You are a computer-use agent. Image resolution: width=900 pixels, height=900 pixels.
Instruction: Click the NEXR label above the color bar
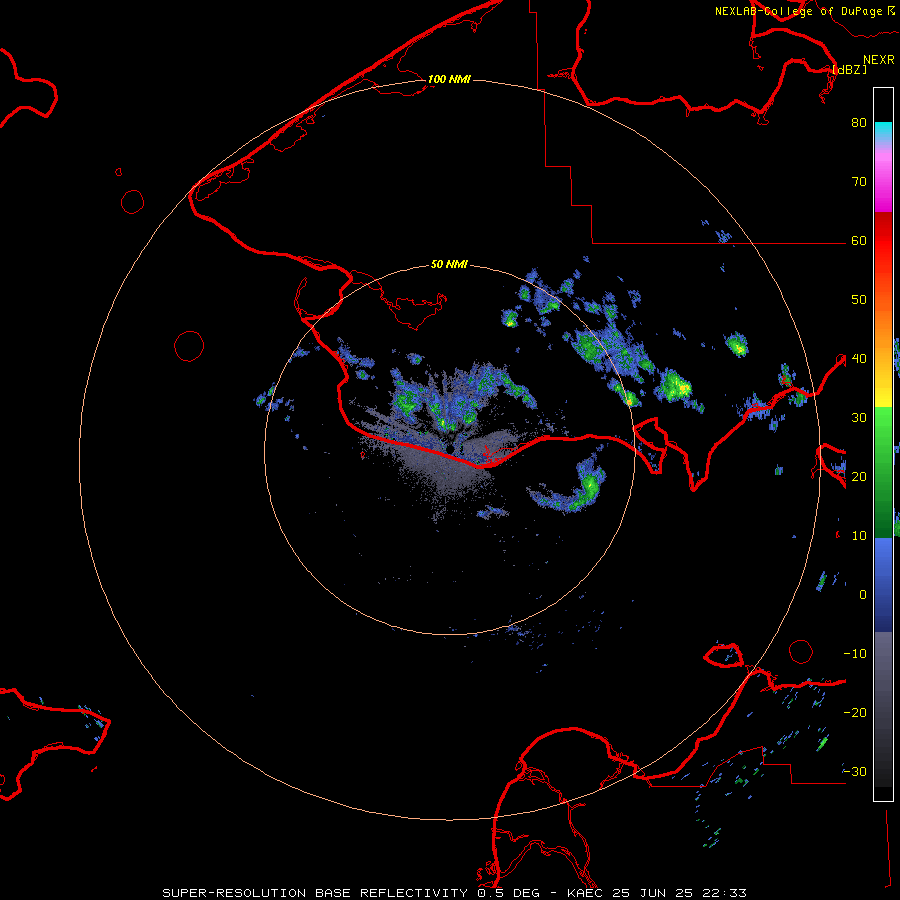(x=878, y=60)
